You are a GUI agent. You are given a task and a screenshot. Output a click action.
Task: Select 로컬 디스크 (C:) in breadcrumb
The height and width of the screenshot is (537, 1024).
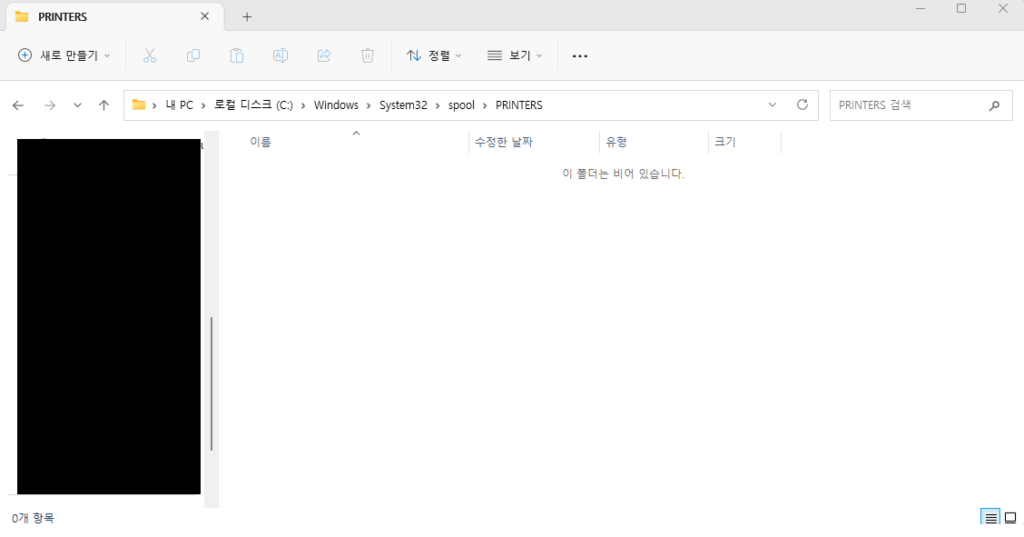(x=253, y=105)
